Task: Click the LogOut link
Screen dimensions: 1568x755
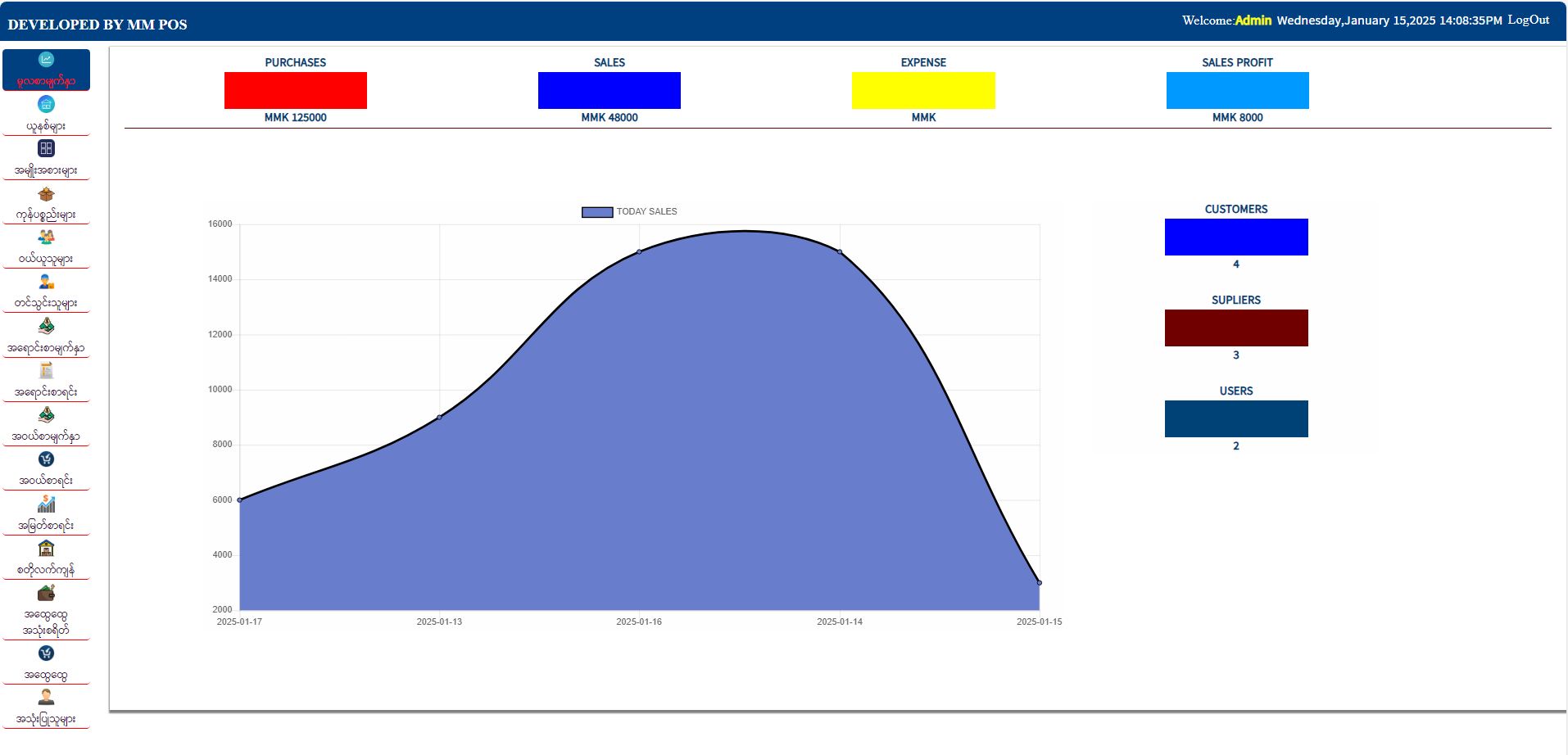Action: coord(1528,20)
